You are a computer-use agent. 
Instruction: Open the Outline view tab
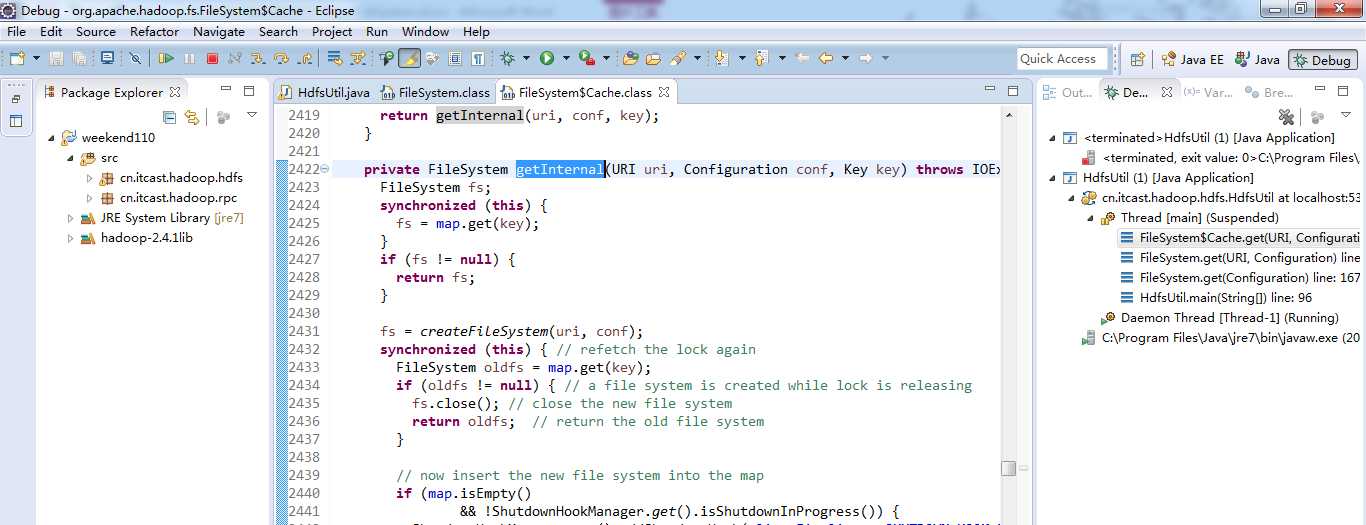(x=1068, y=92)
